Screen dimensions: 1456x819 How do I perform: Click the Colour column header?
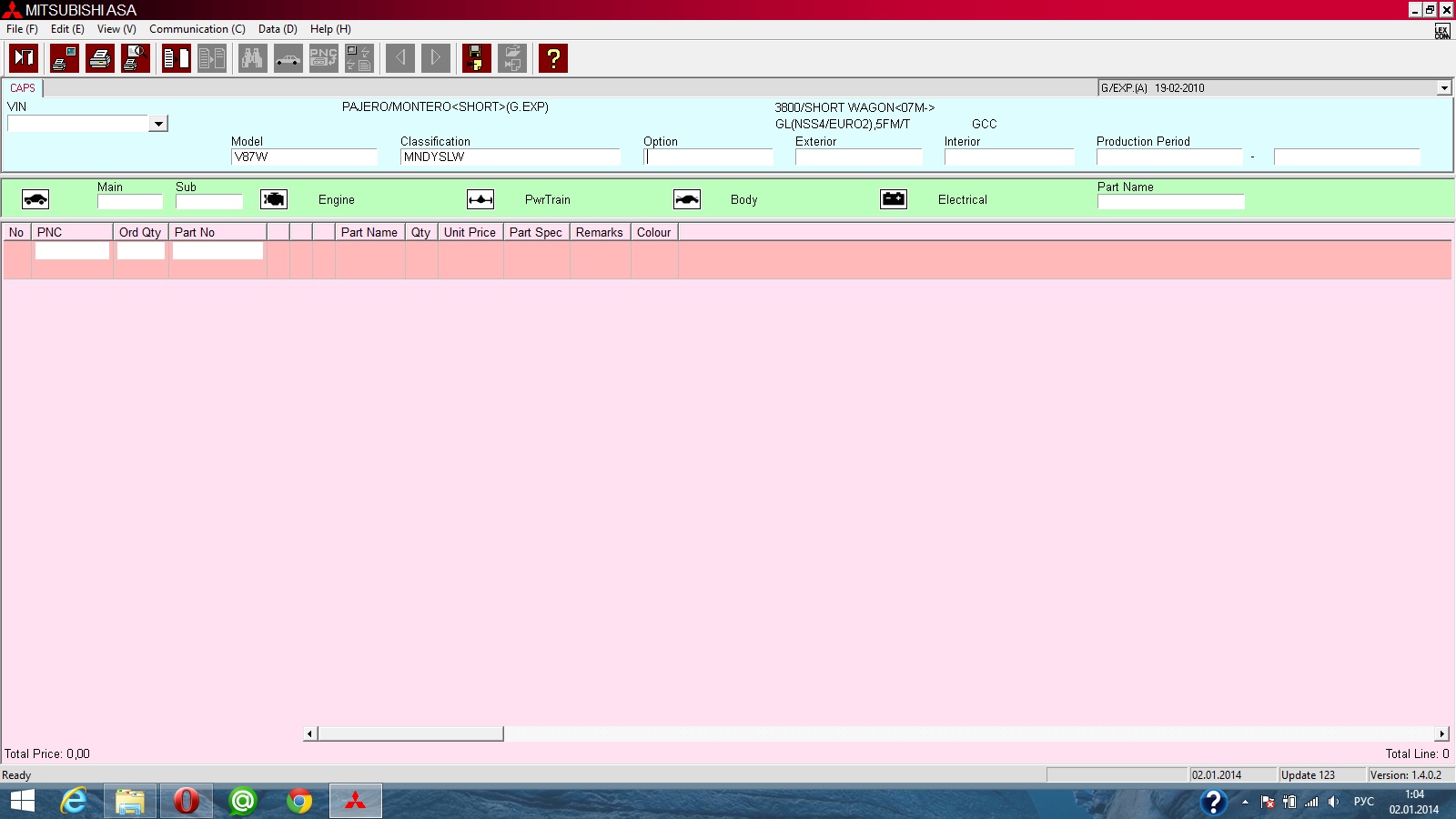pyautogui.click(x=655, y=232)
